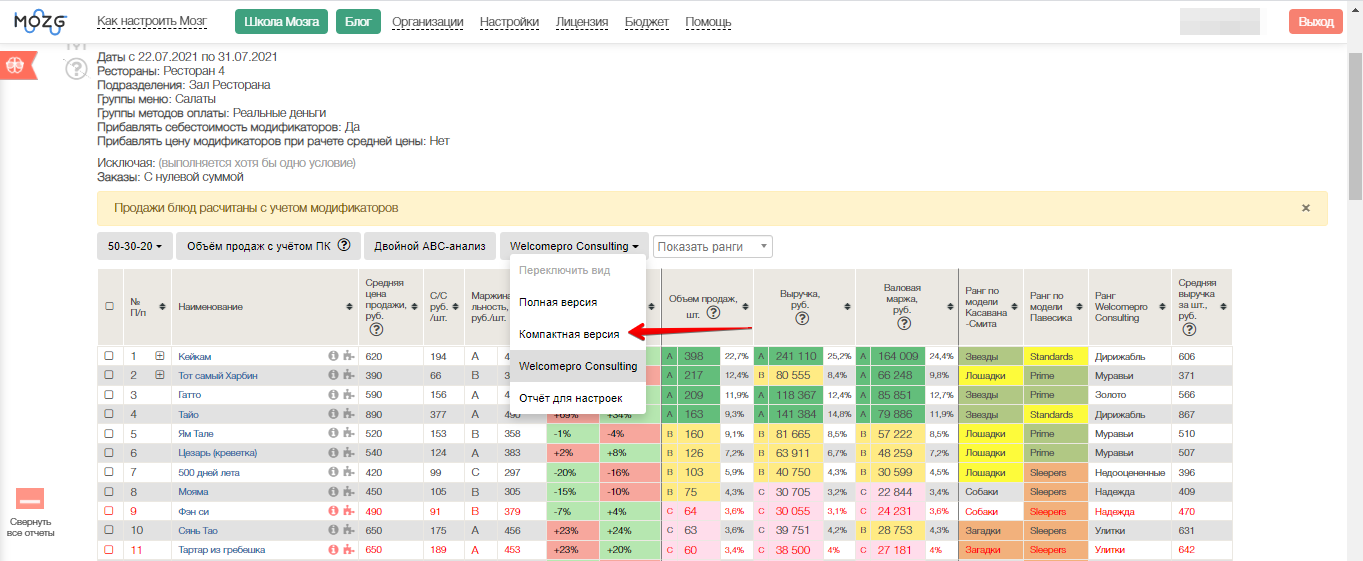This screenshot has width=1363, height=561.
Task: Click the Свернуть все отчеты collapse icon
Action: 30,499
